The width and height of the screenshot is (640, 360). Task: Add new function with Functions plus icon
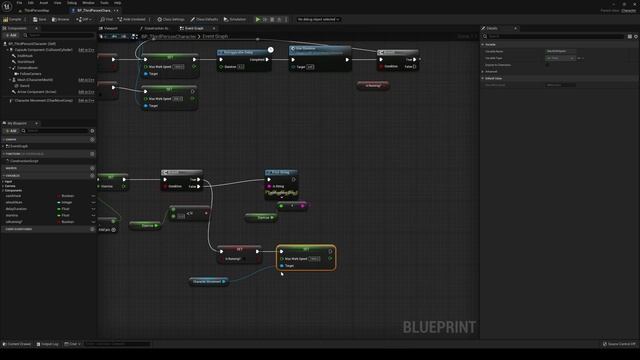(x=92, y=154)
